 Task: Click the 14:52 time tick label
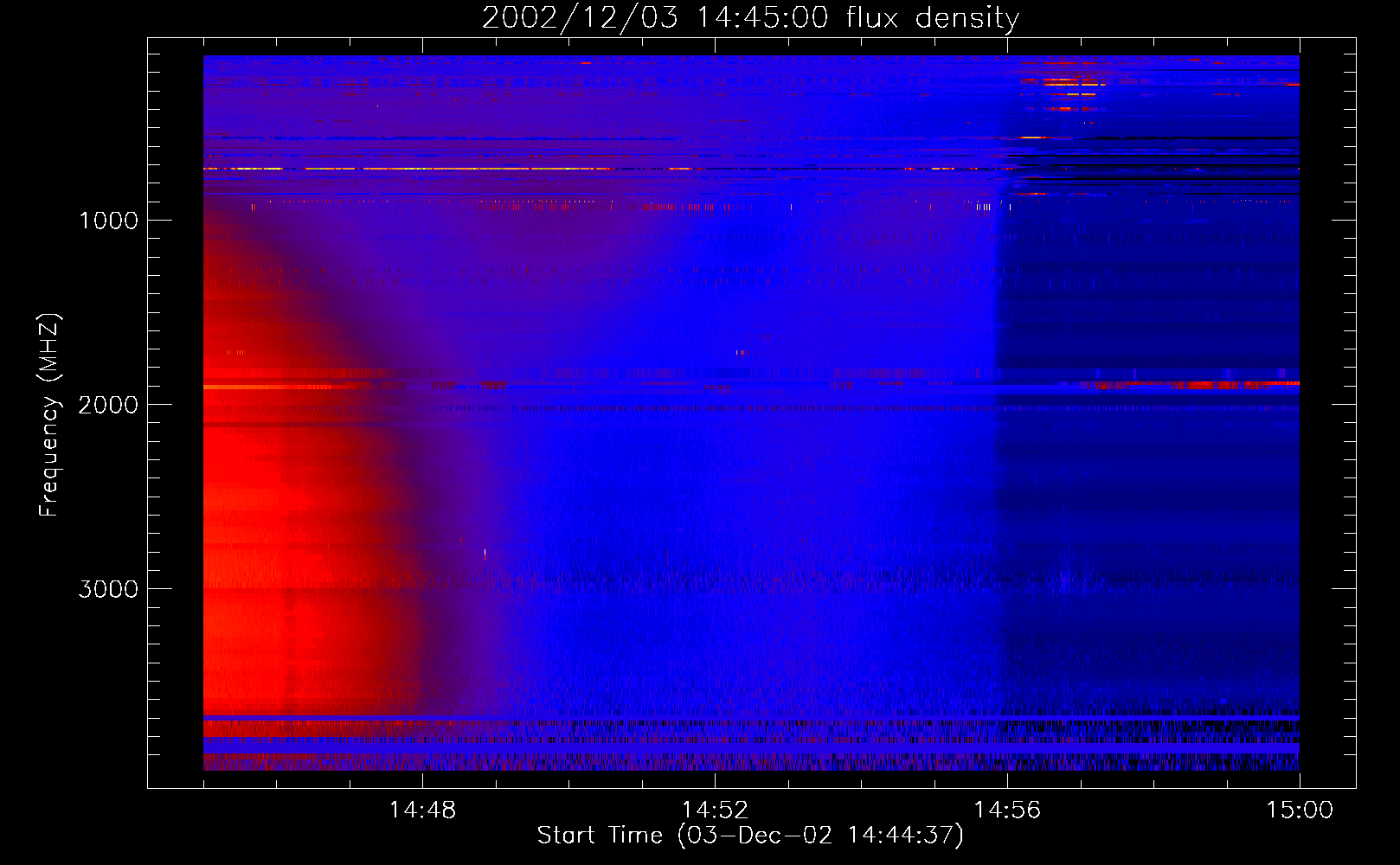tap(715, 811)
